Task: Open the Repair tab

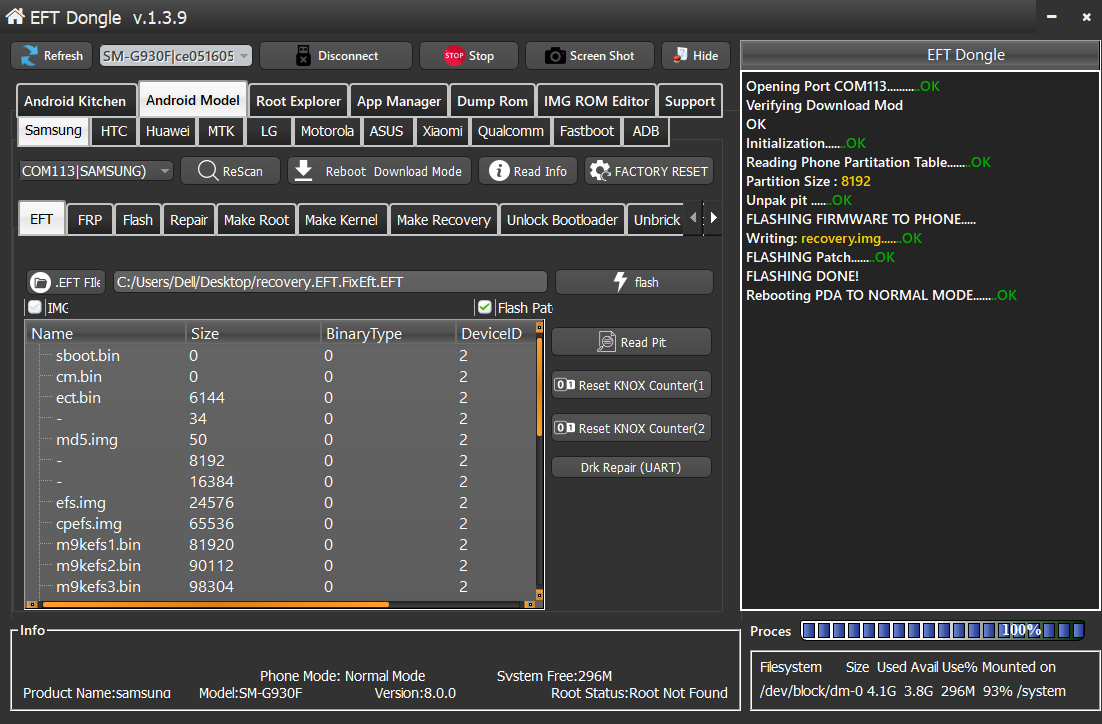Action: (x=189, y=220)
